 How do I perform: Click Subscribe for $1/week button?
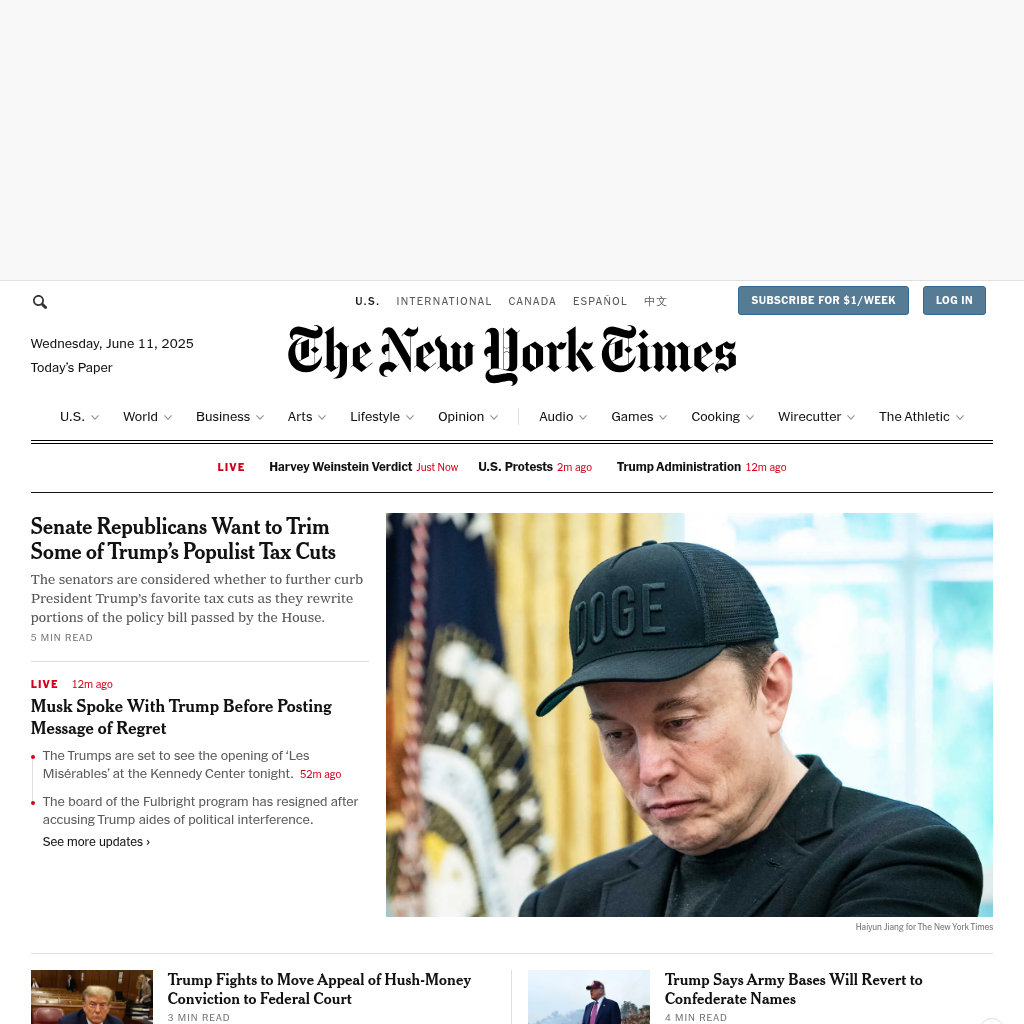(823, 300)
